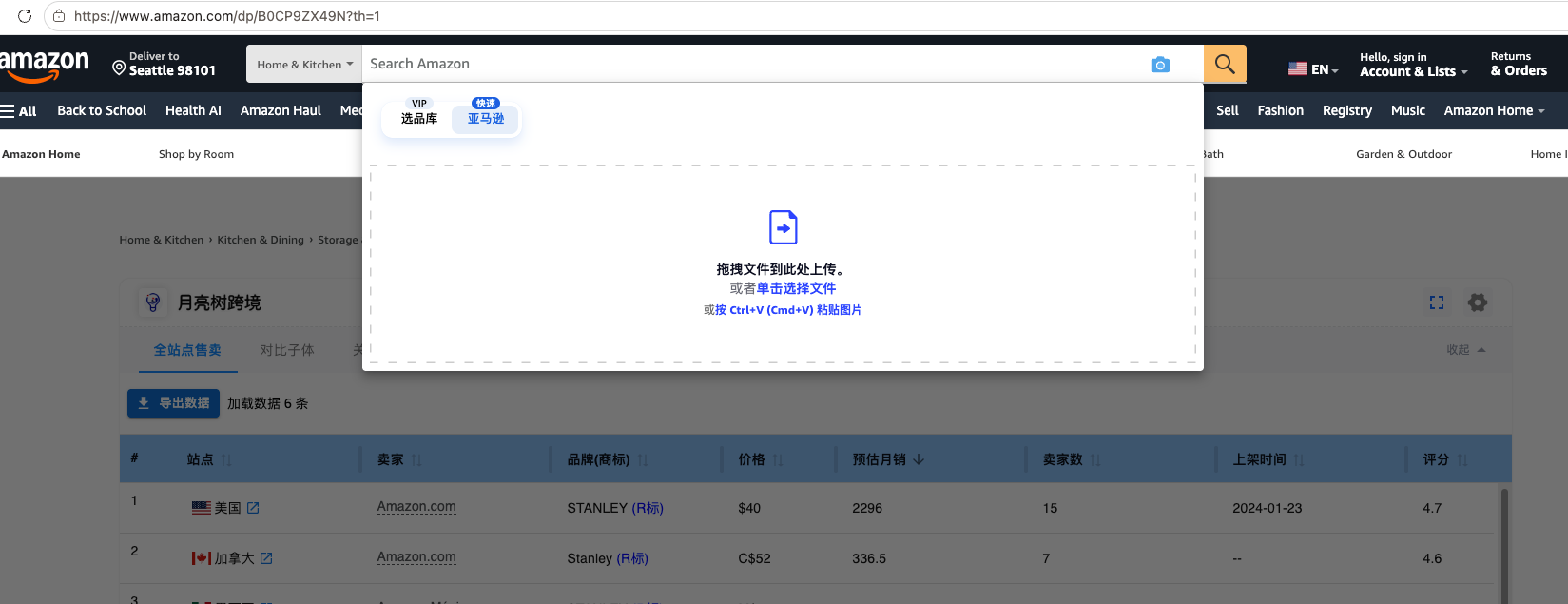The width and height of the screenshot is (1568, 604).
Task: Open Health AI in the nav
Action: (193, 110)
